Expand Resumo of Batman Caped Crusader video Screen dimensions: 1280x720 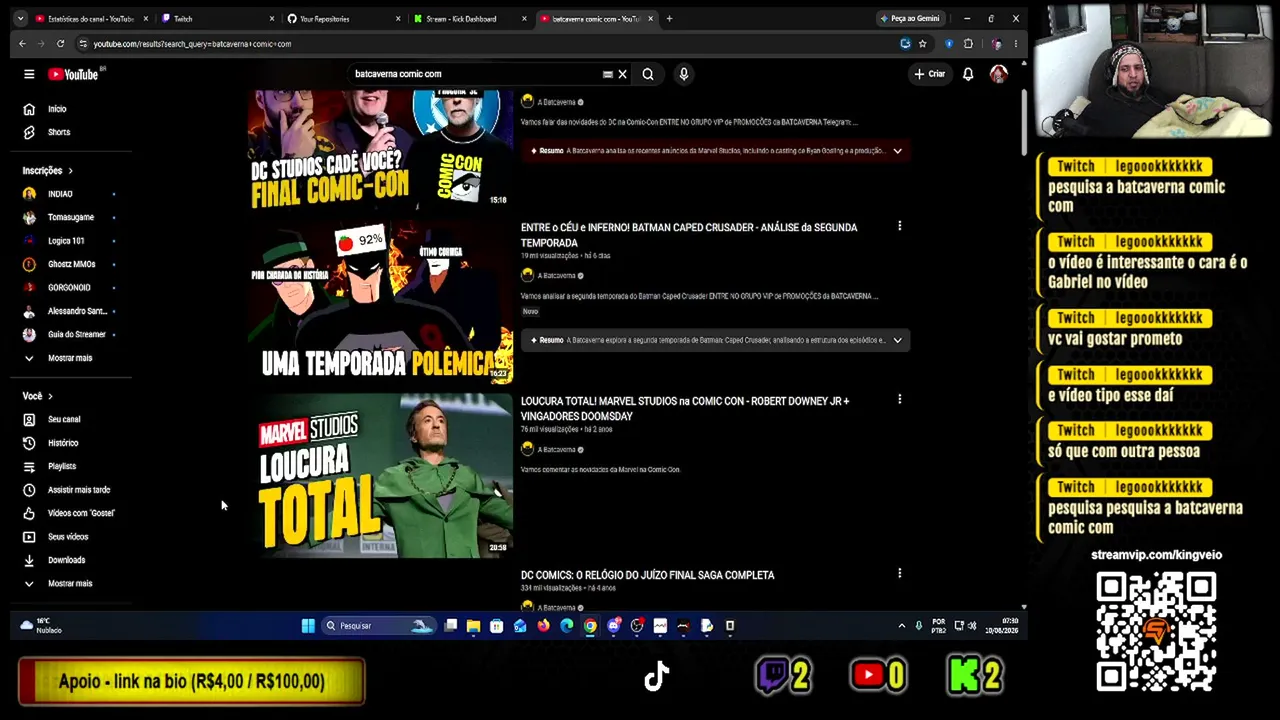[897, 340]
